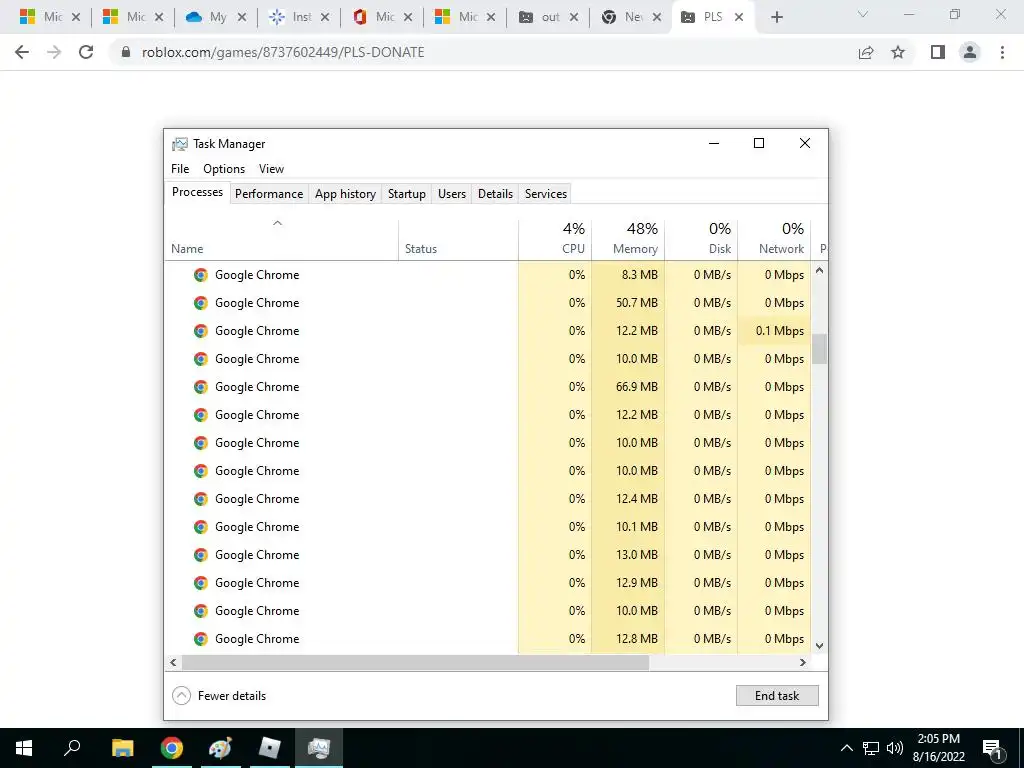1024x768 pixels.
Task: Select Chrome process using 66.9 MB
Action: click(x=488, y=387)
